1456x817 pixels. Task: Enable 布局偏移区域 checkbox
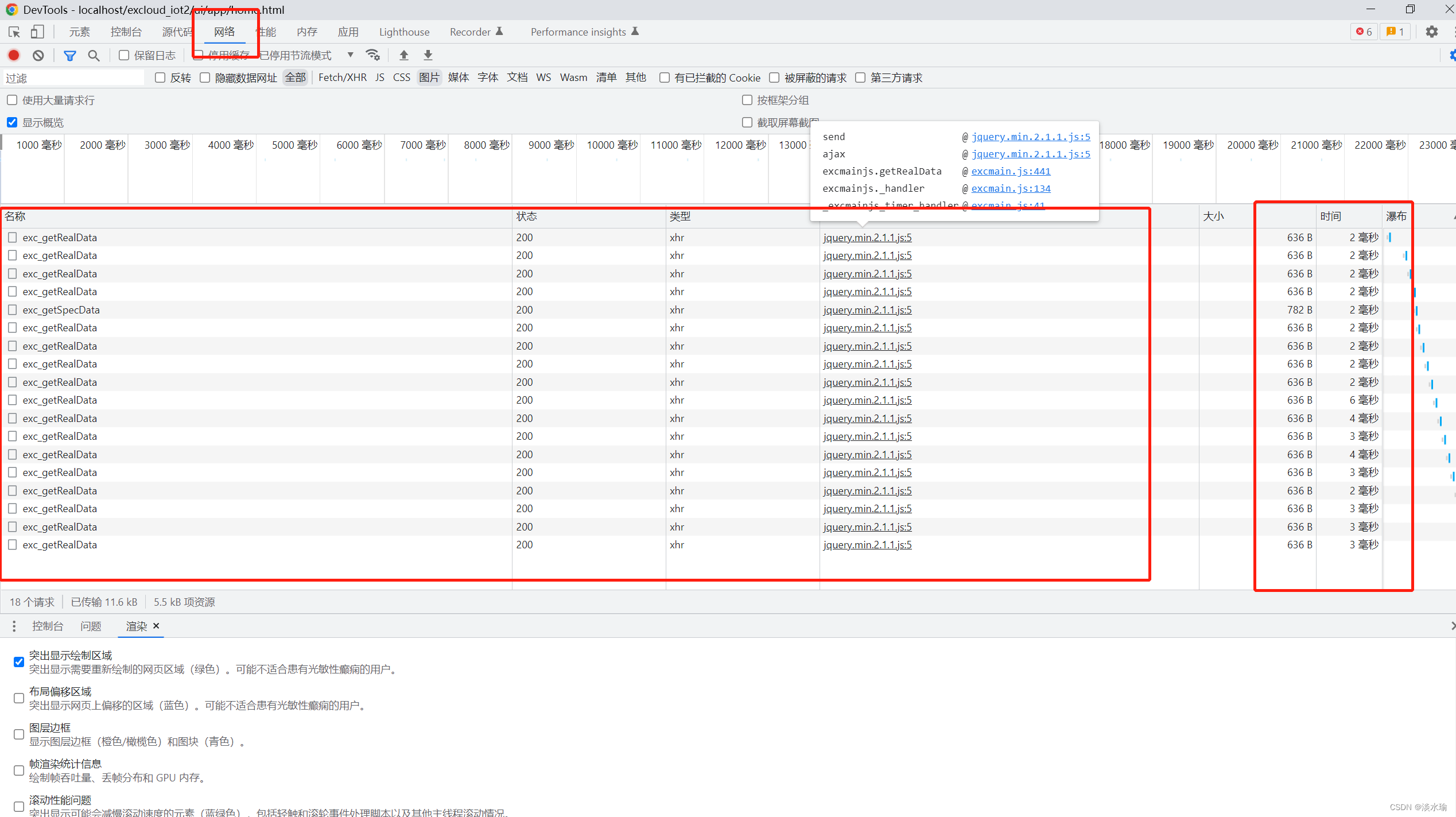pyautogui.click(x=19, y=698)
